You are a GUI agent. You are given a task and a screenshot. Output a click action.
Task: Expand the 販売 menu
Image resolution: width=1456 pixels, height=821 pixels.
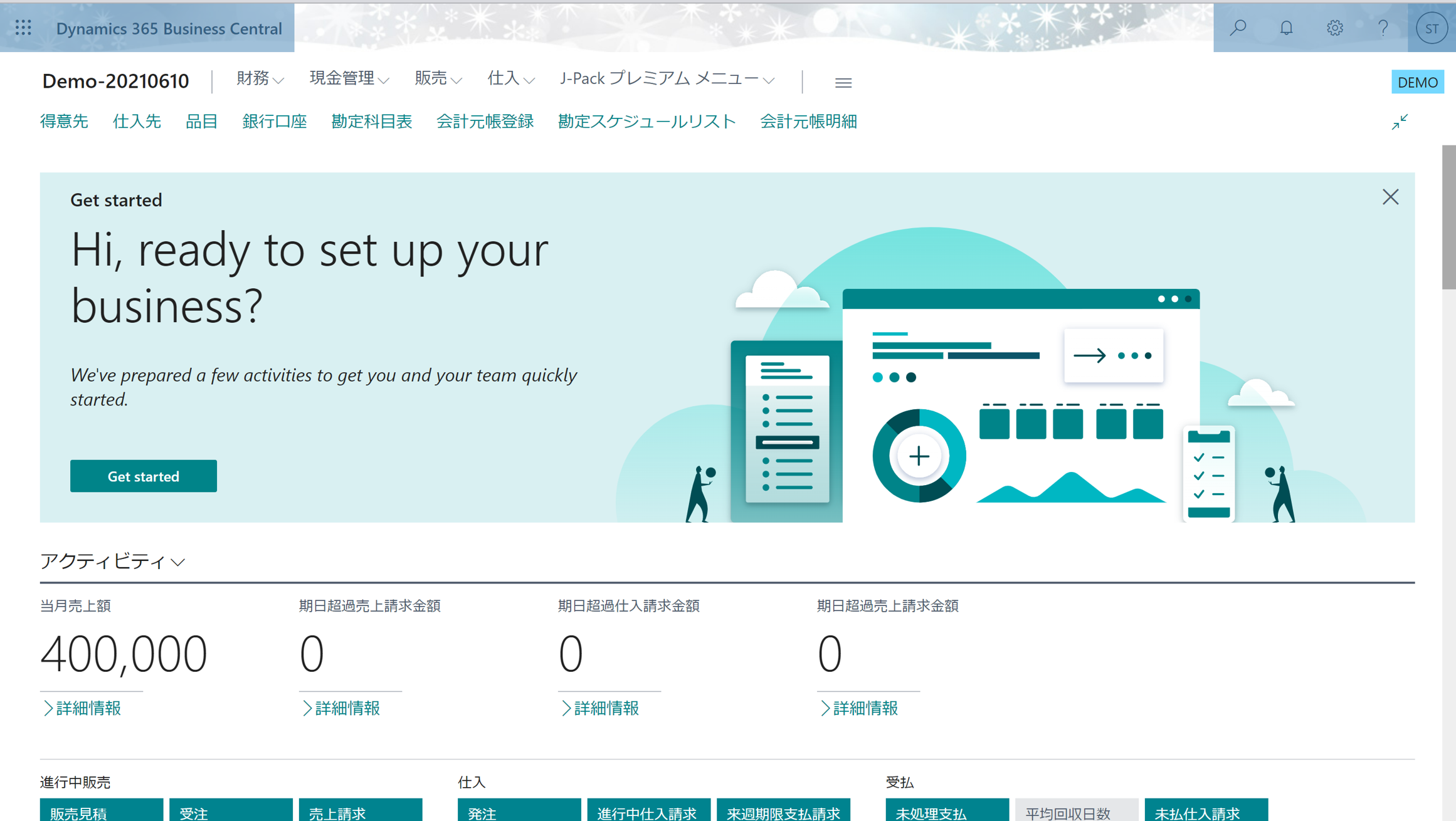tap(438, 79)
